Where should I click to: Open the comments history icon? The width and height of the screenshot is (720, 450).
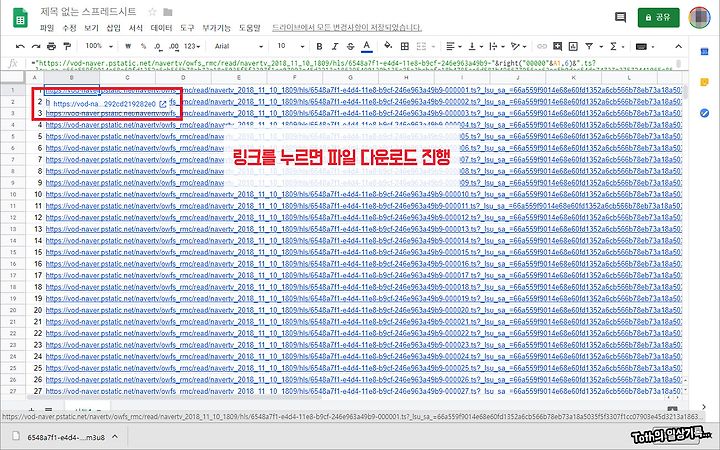coord(620,17)
